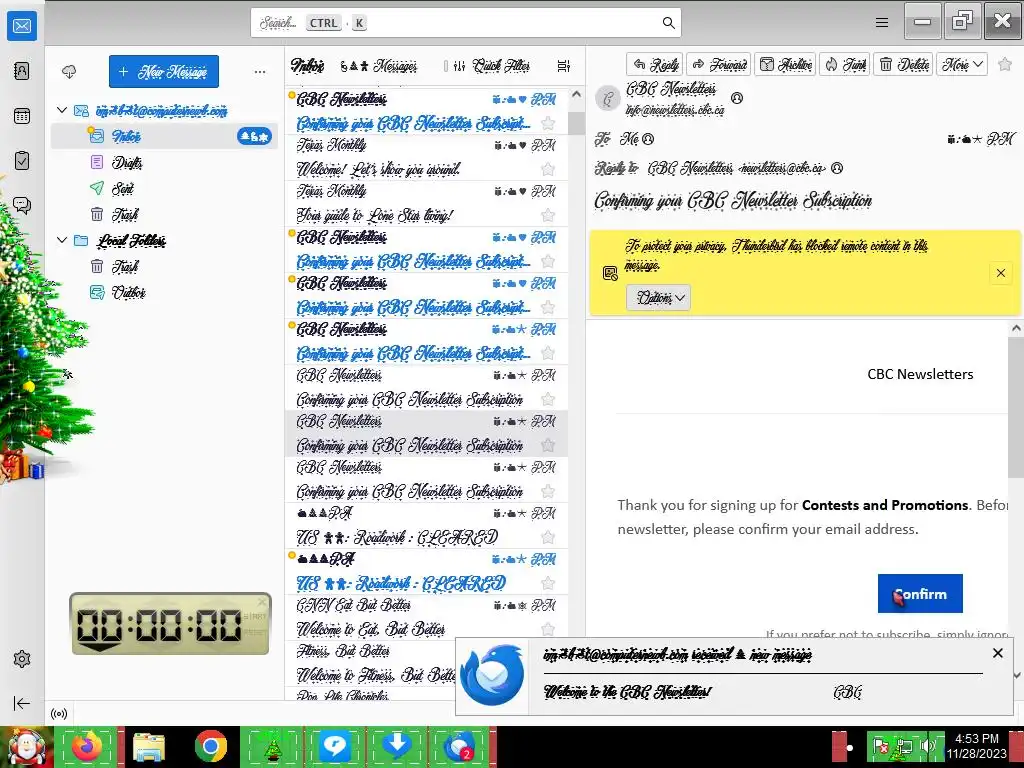
Task: Open message list display options icon
Action: click(564, 66)
